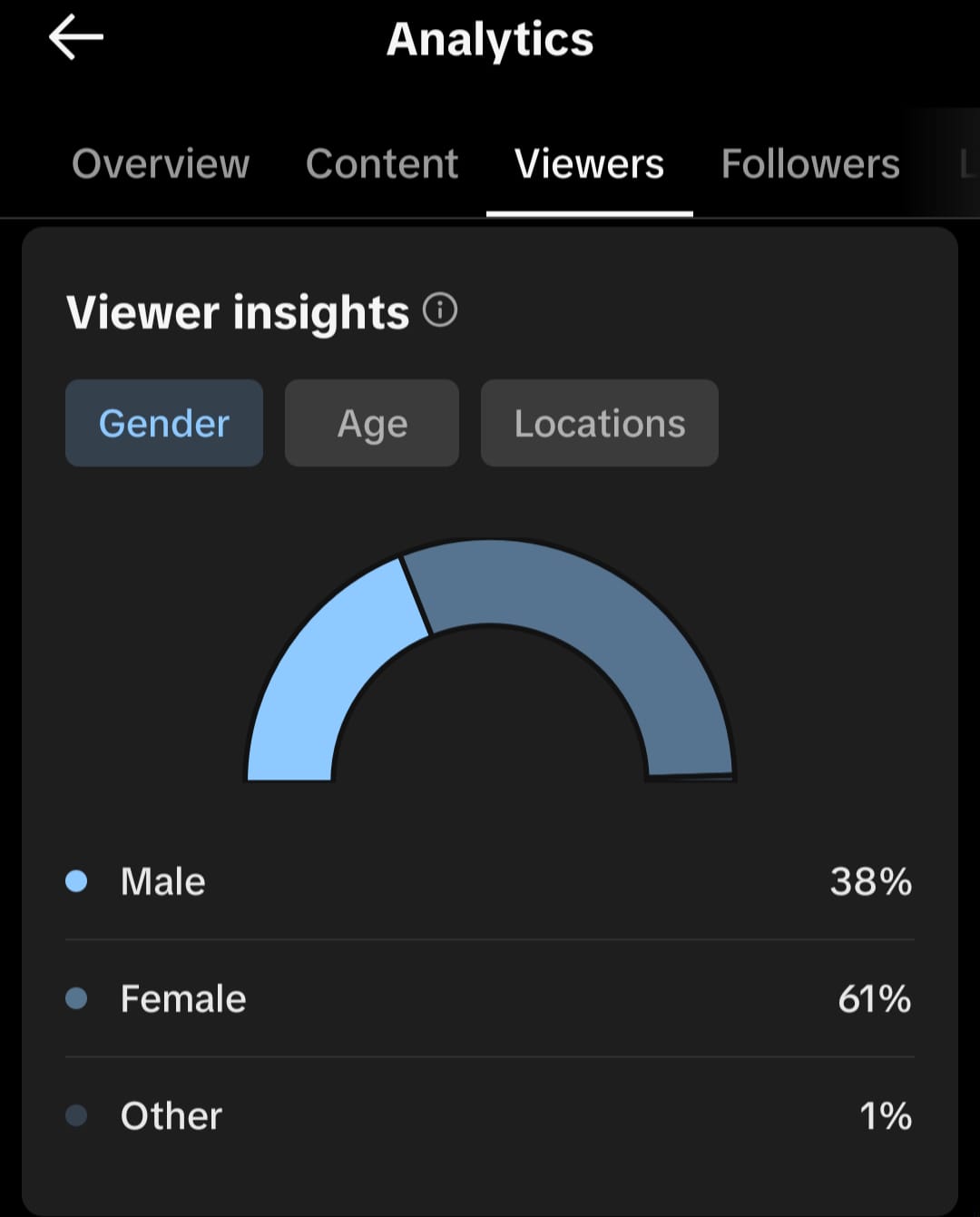Switch to the Content tab
Image resolution: width=980 pixels, height=1217 pixels.
pos(382,164)
